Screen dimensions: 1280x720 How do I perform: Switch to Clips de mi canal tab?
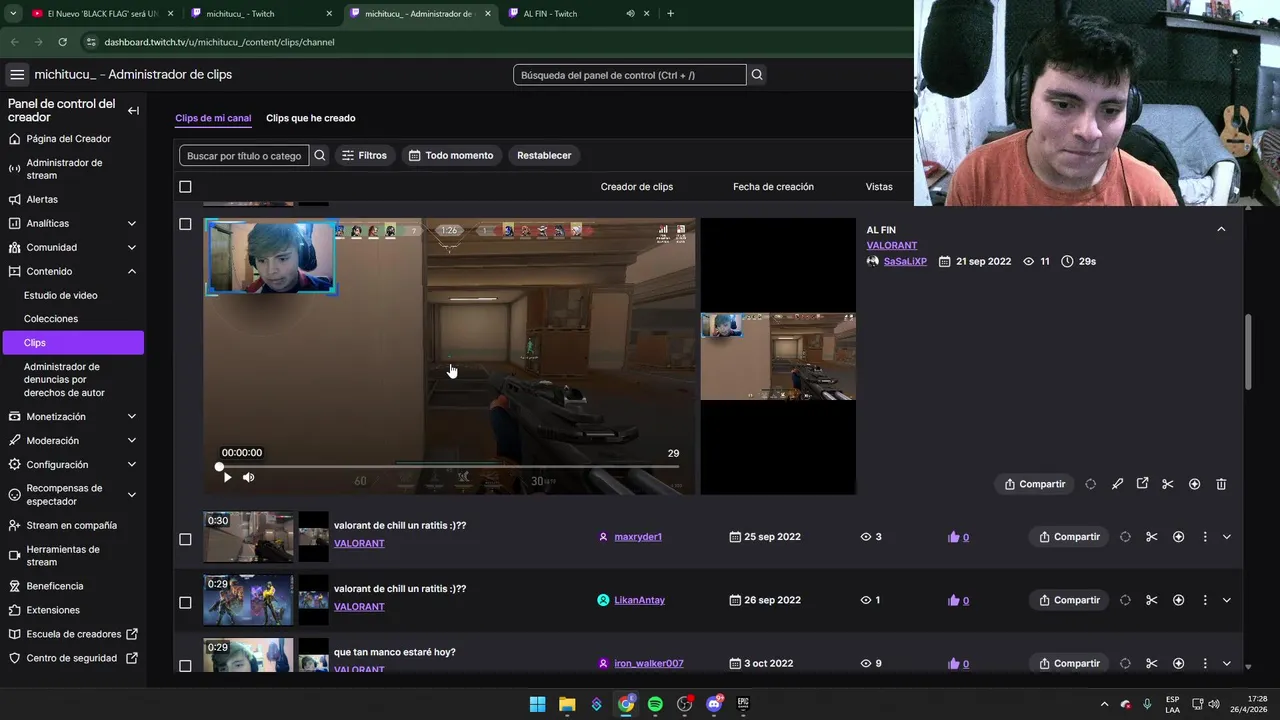(x=213, y=118)
